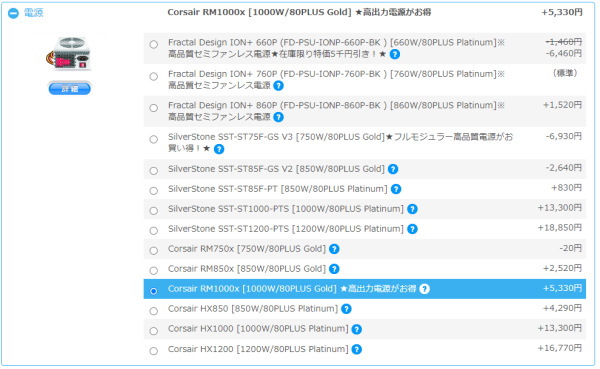Click Corsair HX1000 [1000W/80PLUS Platinum] label
Screen dimensions: 600x369
[x=258, y=329]
